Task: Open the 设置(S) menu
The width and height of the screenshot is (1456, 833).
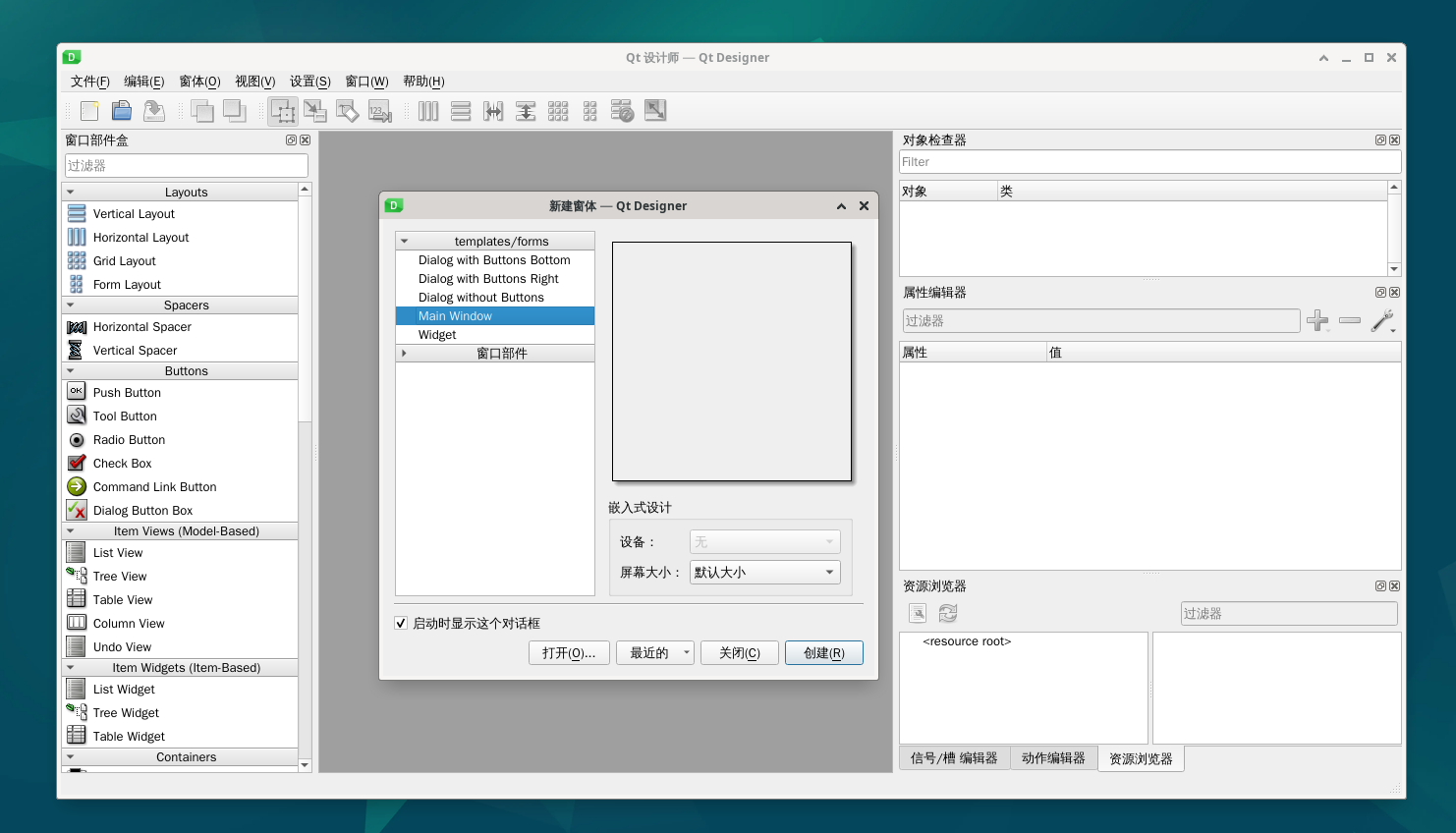Action: click(309, 82)
